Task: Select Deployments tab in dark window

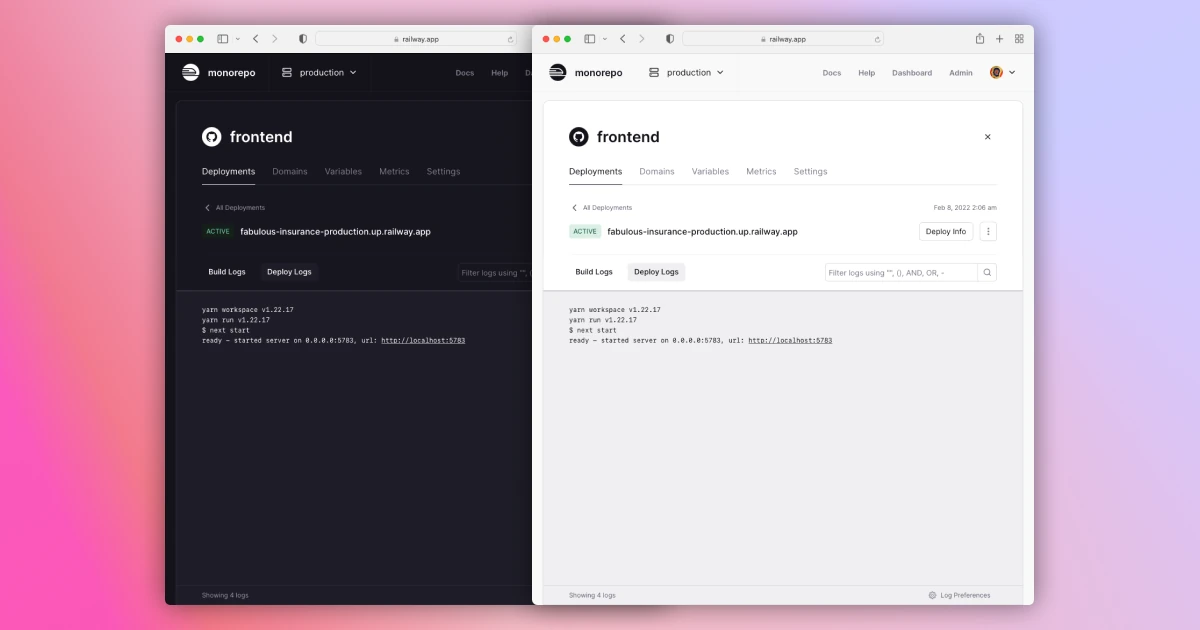Action: coord(229,171)
